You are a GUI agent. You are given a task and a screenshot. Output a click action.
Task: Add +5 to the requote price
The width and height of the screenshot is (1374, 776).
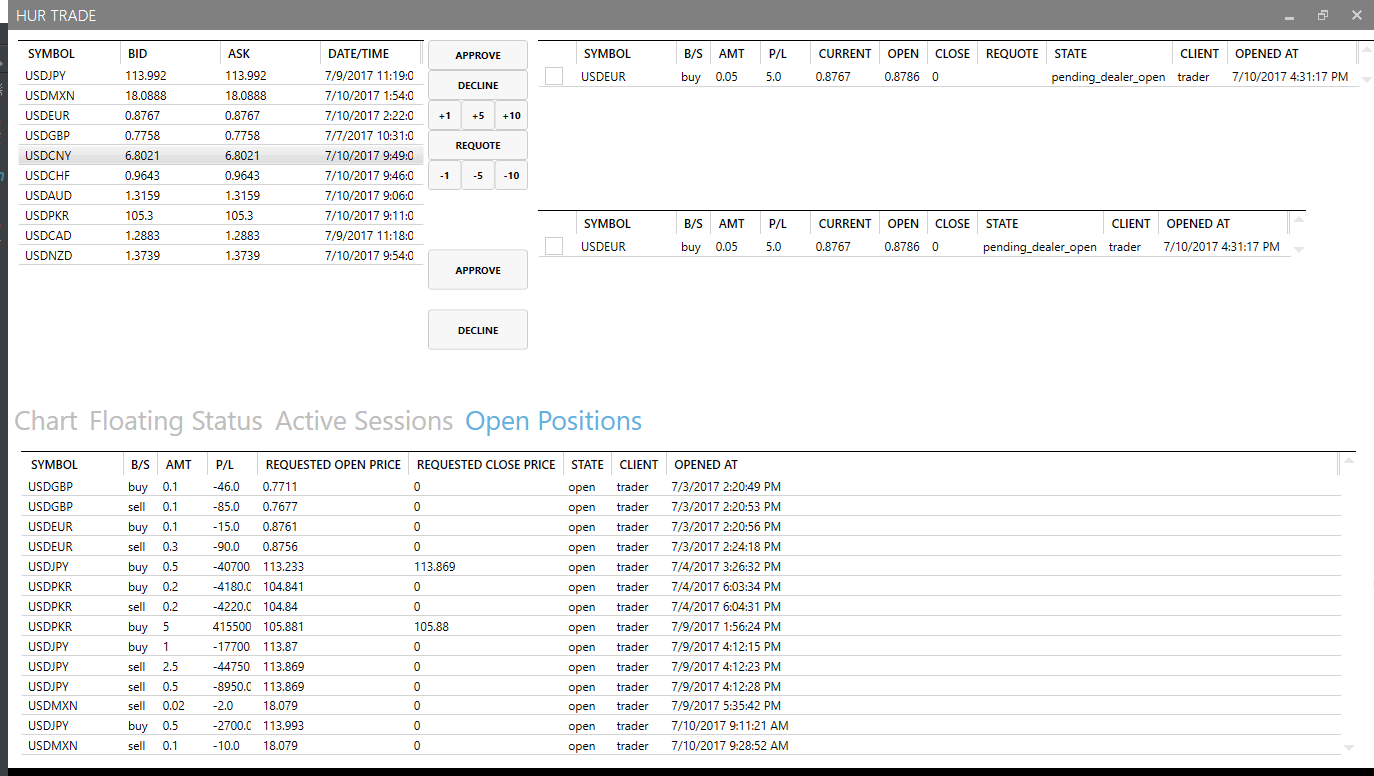click(x=478, y=116)
